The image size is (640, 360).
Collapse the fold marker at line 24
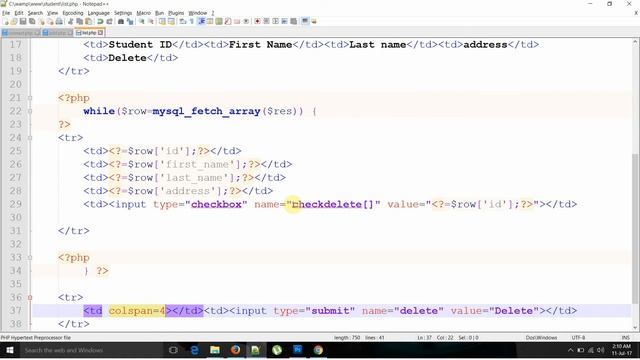coord(30,138)
